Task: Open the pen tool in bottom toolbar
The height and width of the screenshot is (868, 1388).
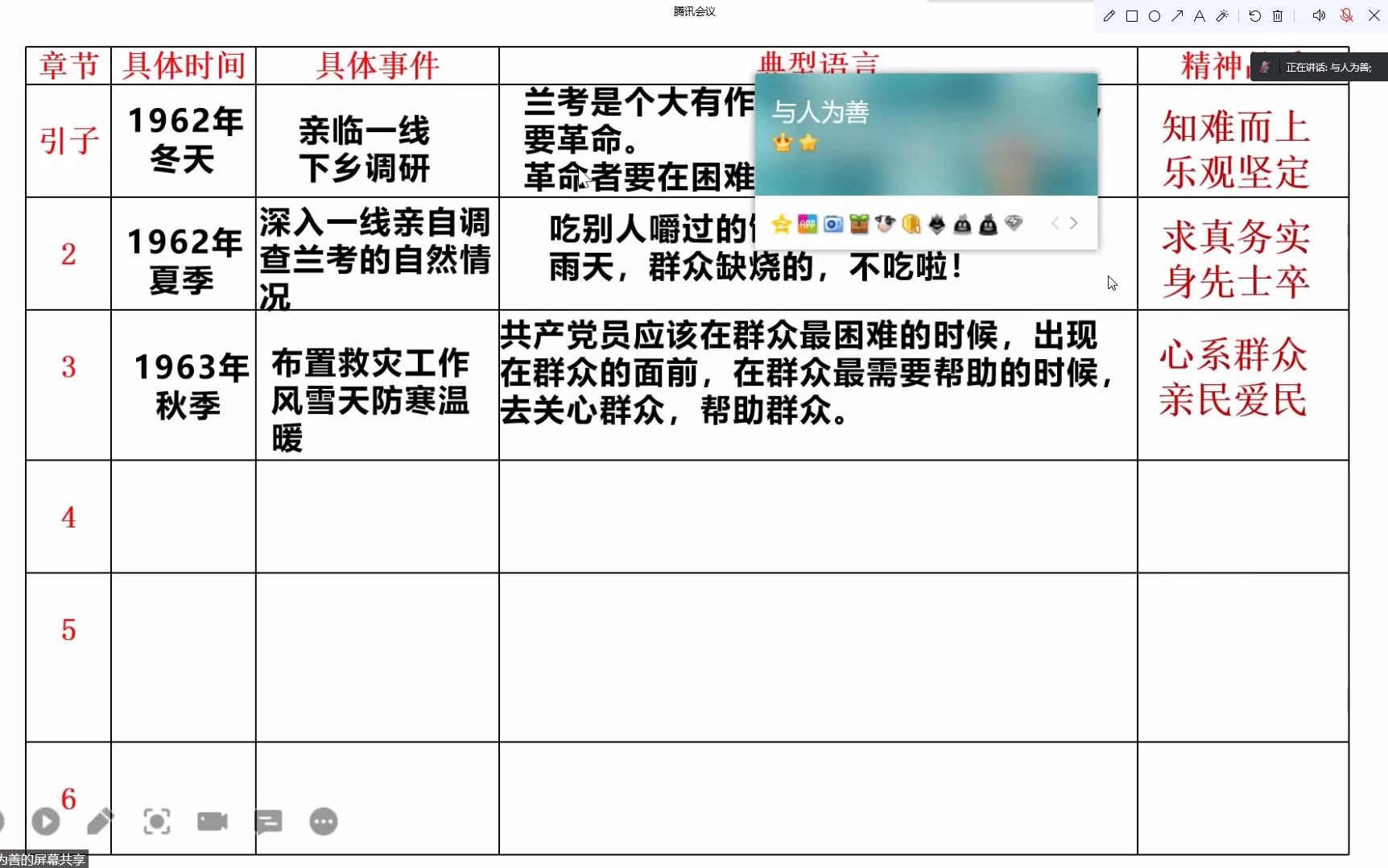Action: point(100,821)
